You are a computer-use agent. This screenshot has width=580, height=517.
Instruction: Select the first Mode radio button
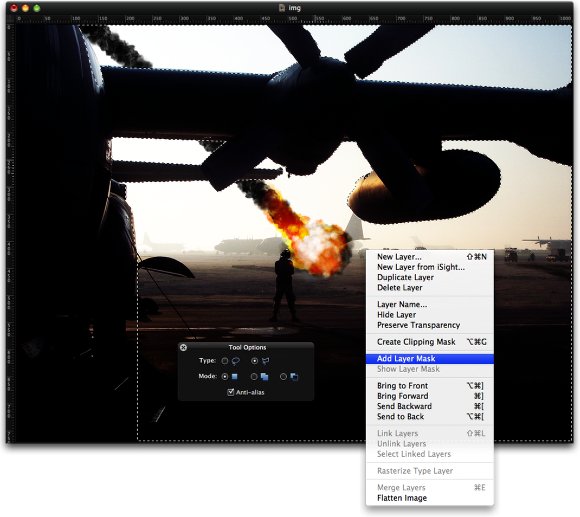tap(225, 376)
